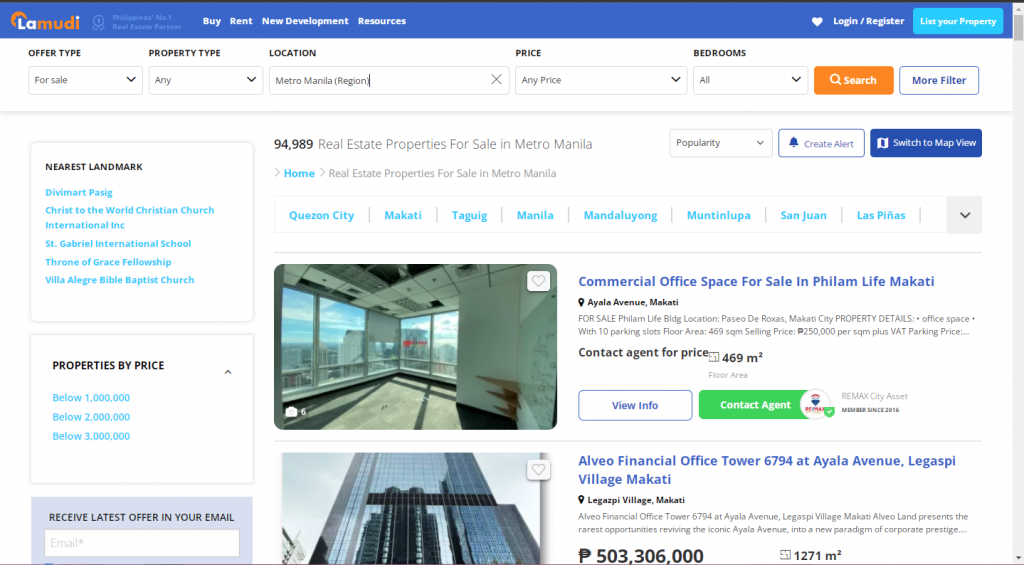
Task: Click the green Contact Agent button
Action: point(755,405)
